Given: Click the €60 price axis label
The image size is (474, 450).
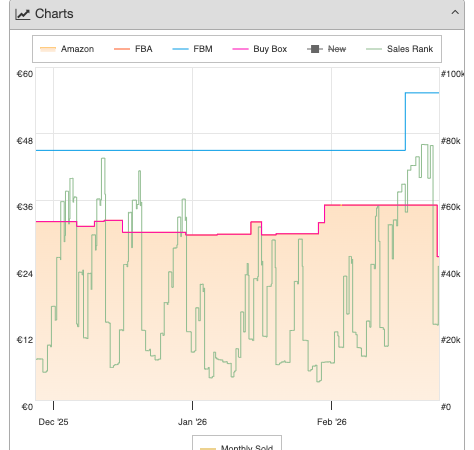Looking at the screenshot, I should point(25,74).
